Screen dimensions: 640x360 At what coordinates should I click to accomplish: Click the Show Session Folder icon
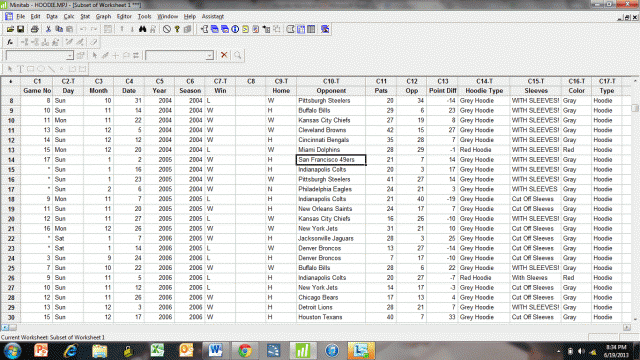point(204,29)
